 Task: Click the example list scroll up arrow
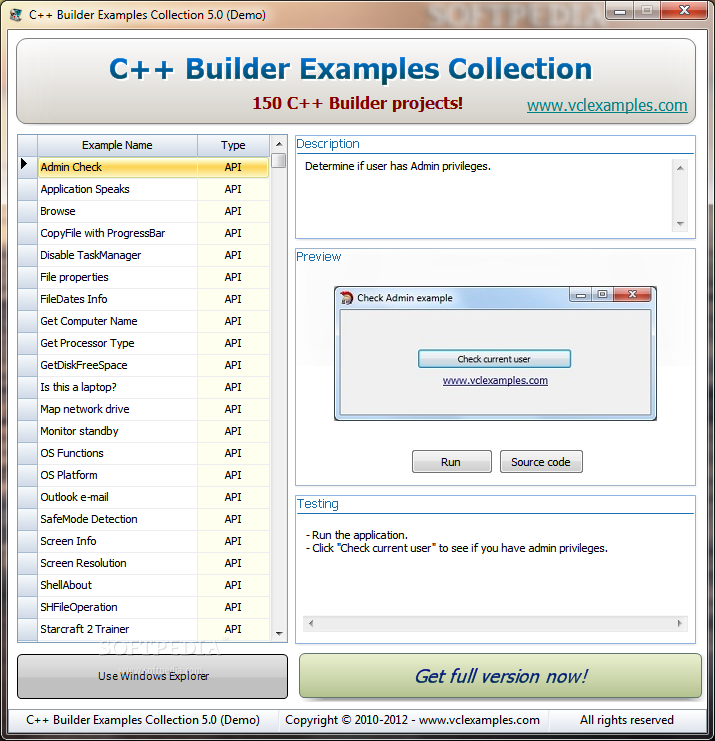click(x=279, y=144)
